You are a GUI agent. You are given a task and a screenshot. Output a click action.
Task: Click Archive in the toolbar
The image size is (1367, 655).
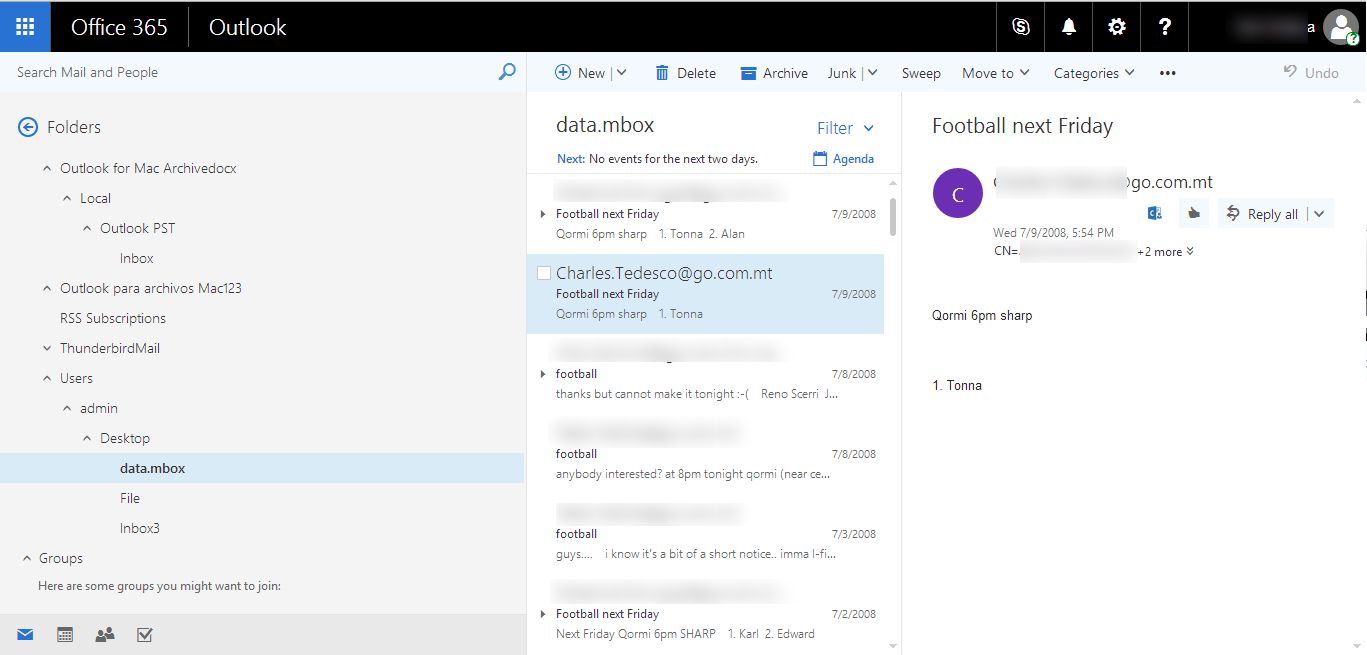coord(774,73)
